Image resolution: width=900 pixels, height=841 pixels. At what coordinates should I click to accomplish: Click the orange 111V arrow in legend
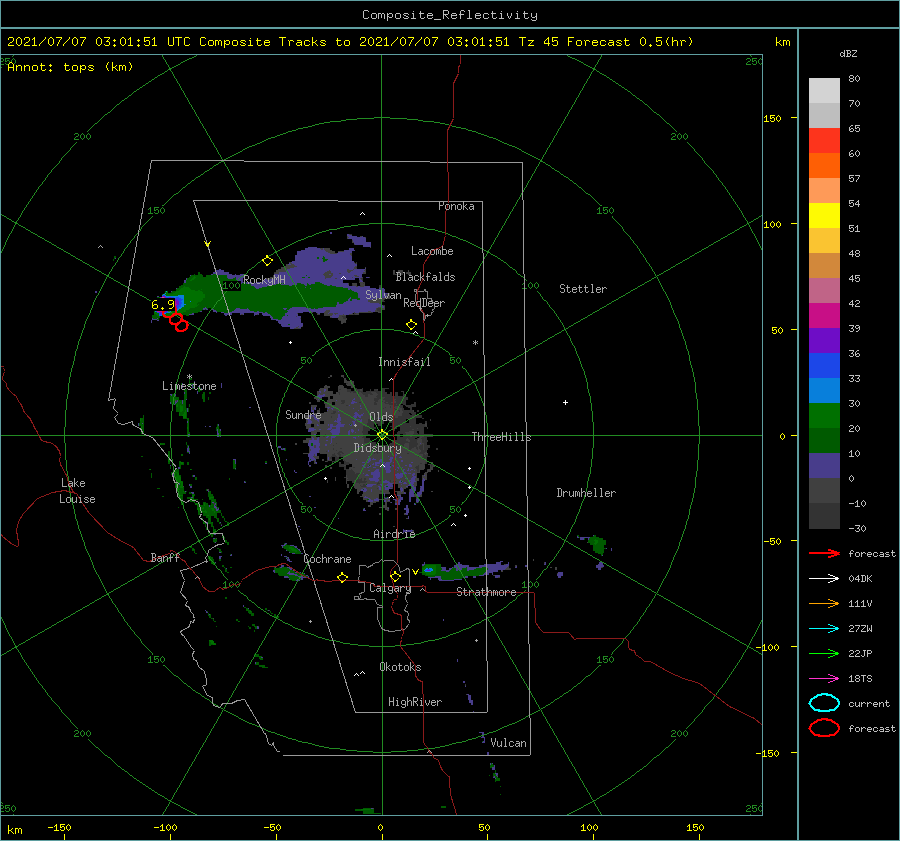coord(824,603)
